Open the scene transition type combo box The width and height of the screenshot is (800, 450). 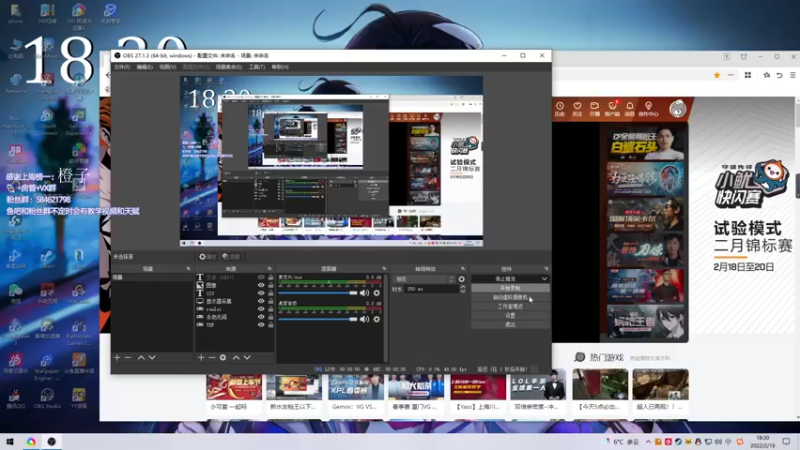click(424, 279)
